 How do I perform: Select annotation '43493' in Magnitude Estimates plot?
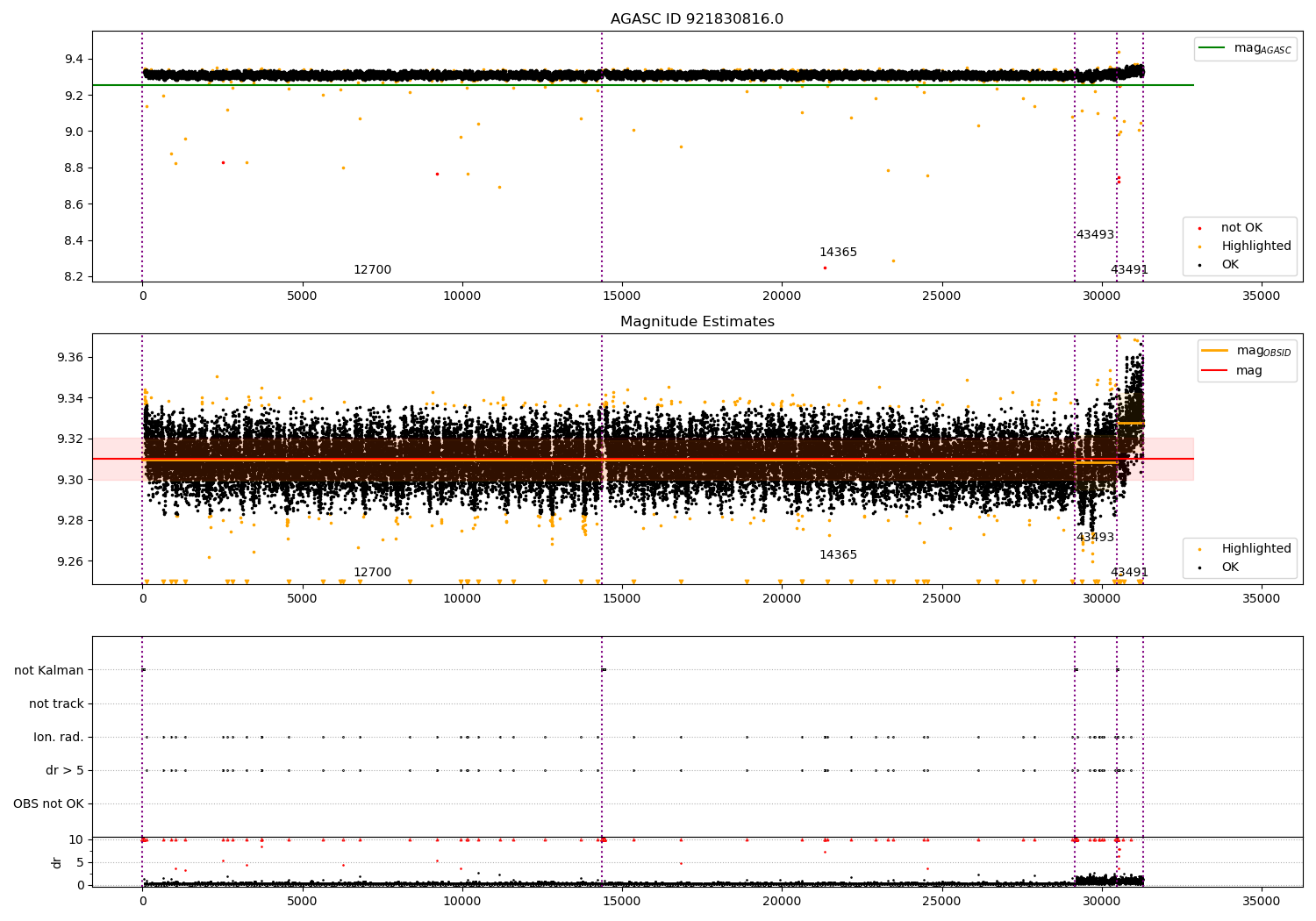[x=1095, y=538]
